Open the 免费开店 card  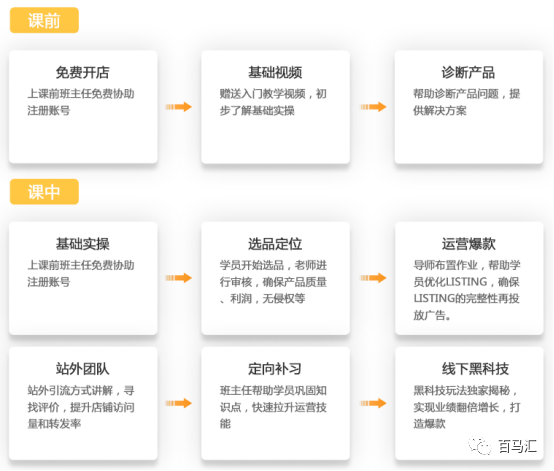coord(83,107)
